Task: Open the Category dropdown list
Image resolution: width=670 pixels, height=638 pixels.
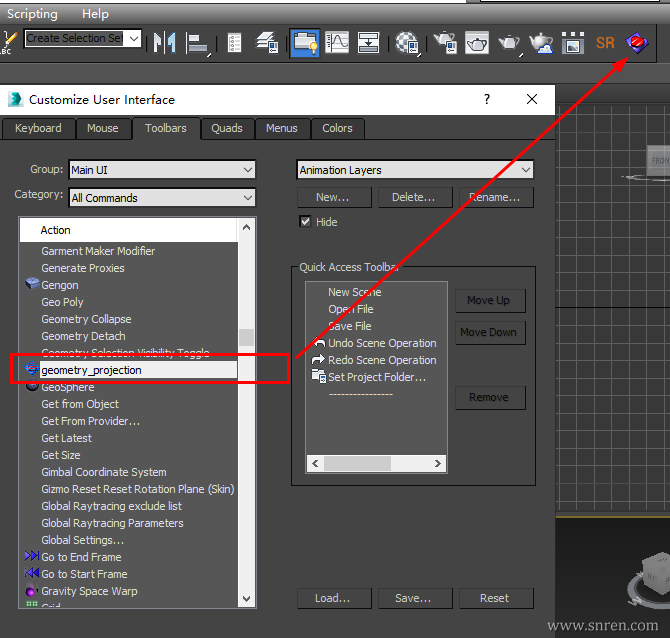Action: click(x=248, y=198)
